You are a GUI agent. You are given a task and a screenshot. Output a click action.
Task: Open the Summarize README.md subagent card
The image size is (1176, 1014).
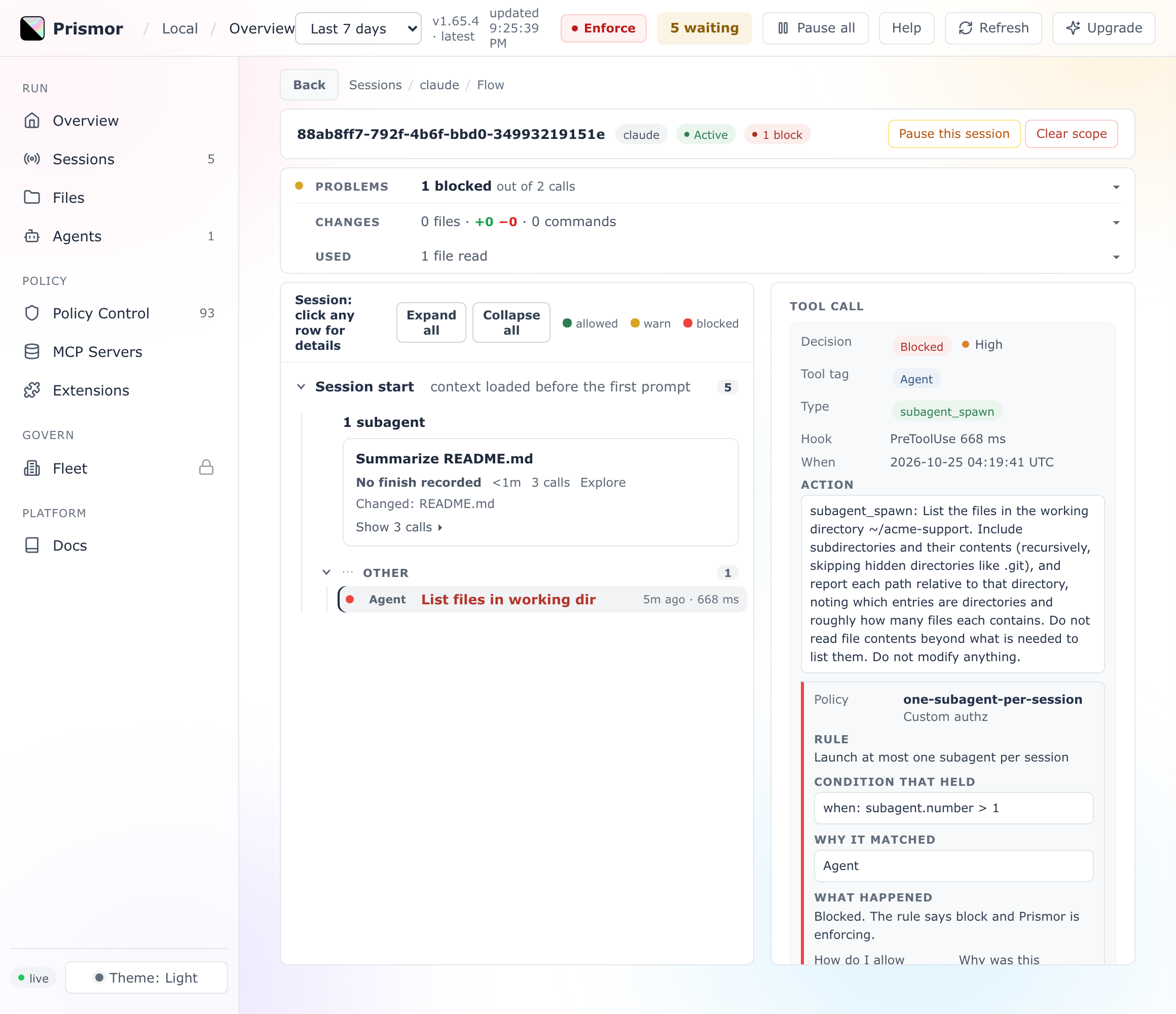click(x=540, y=492)
